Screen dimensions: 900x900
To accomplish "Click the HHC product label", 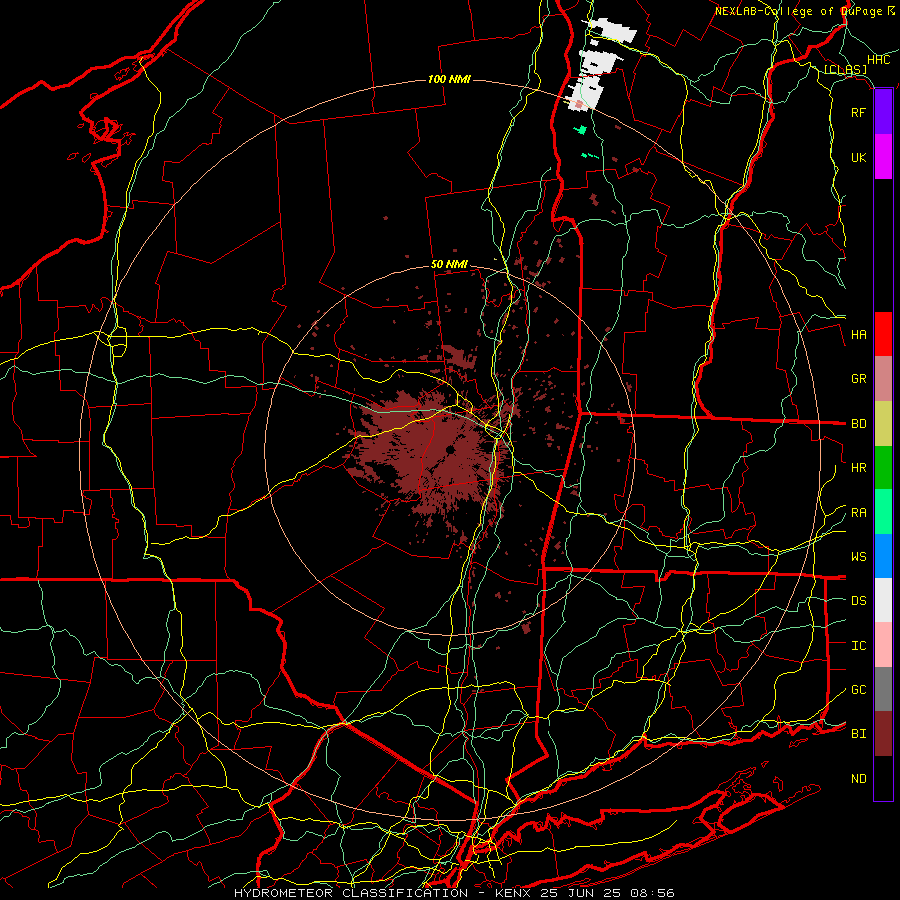I will [879, 60].
